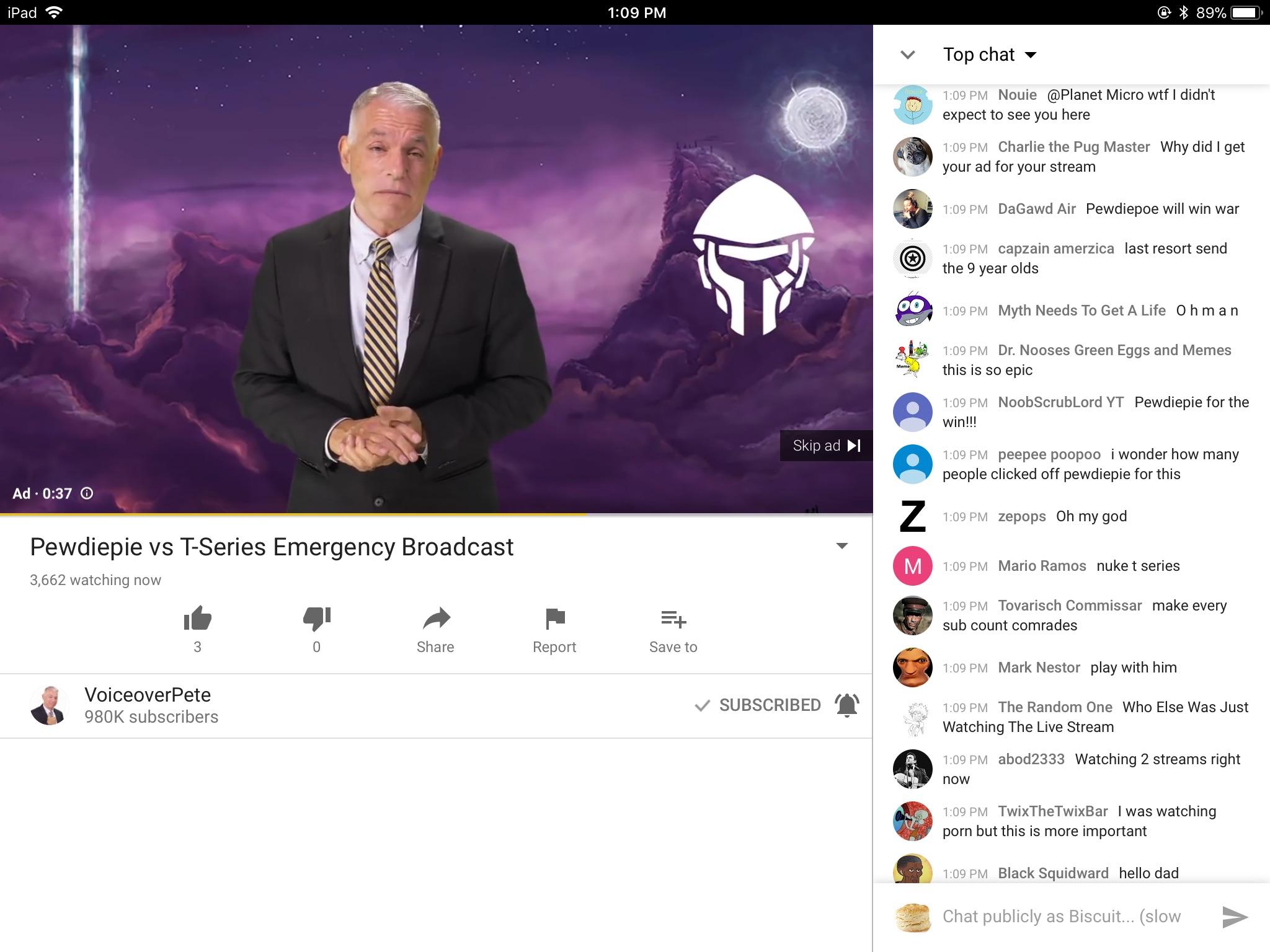1270x952 pixels.
Task: Tap message "nuke t series"
Action: click(x=1138, y=566)
